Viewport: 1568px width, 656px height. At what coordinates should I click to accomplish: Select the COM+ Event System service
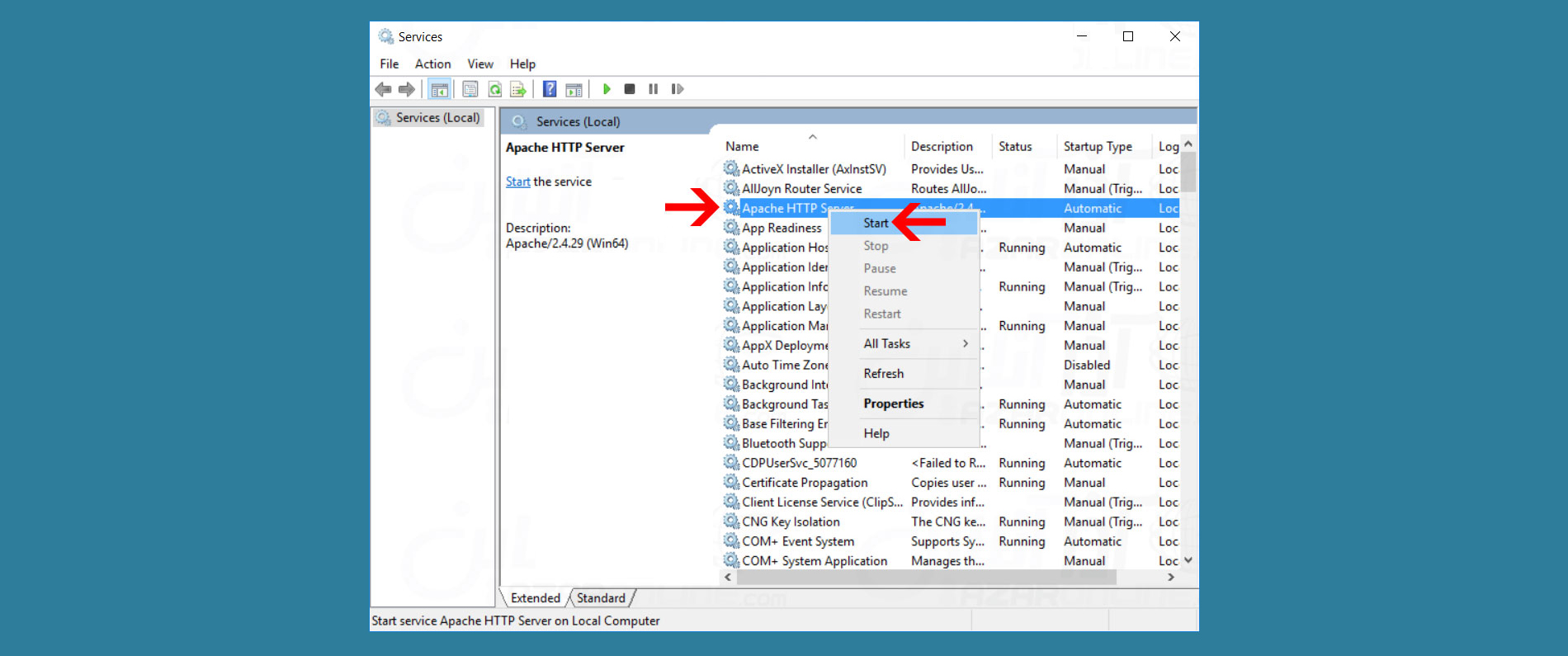pyautogui.click(x=949, y=541)
